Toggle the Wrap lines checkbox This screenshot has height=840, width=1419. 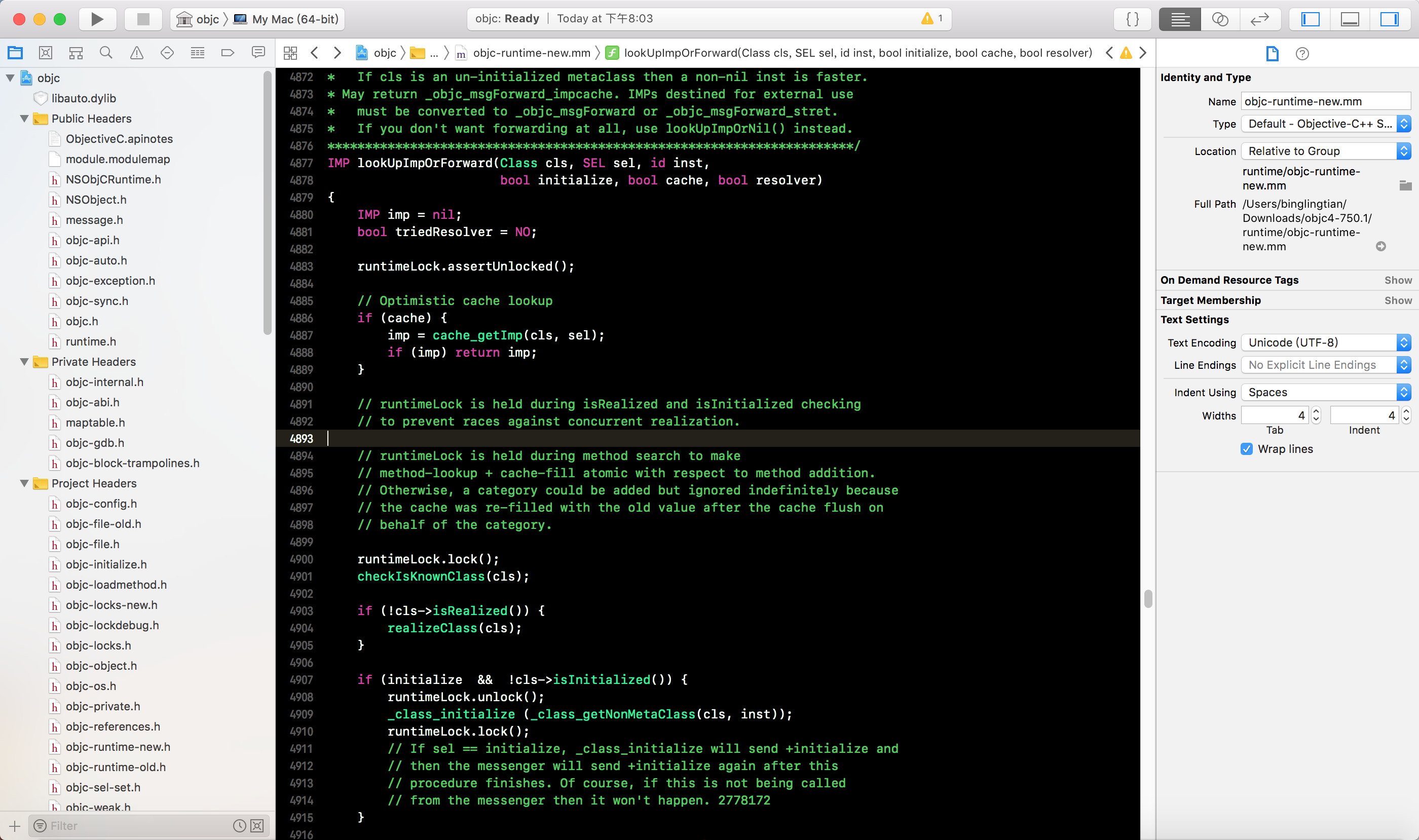point(1246,449)
